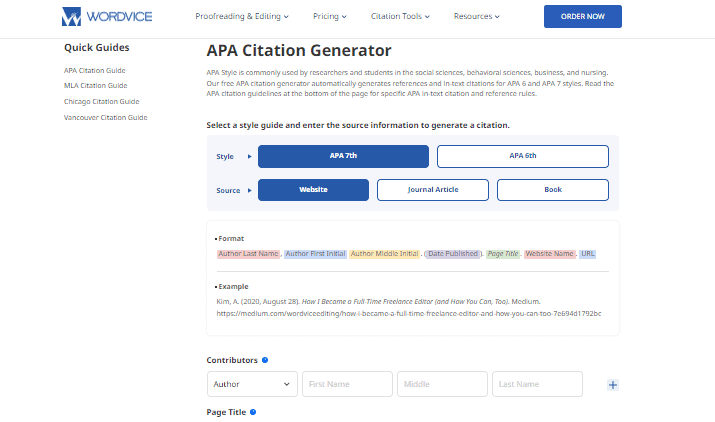Image resolution: width=715 pixels, height=422 pixels.
Task: Expand the Pricing menu
Action: tap(330, 16)
